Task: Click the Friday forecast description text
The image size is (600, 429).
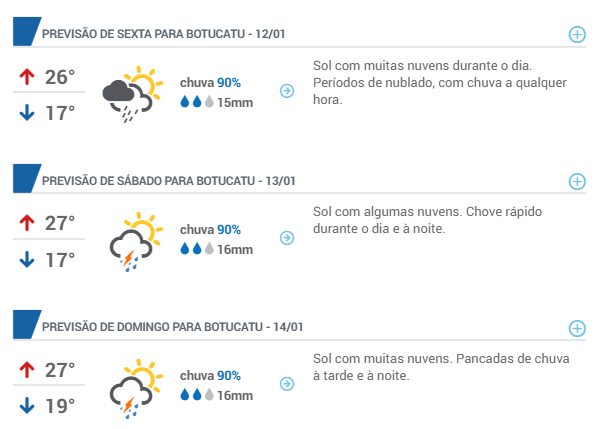Action: pyautogui.click(x=440, y=82)
